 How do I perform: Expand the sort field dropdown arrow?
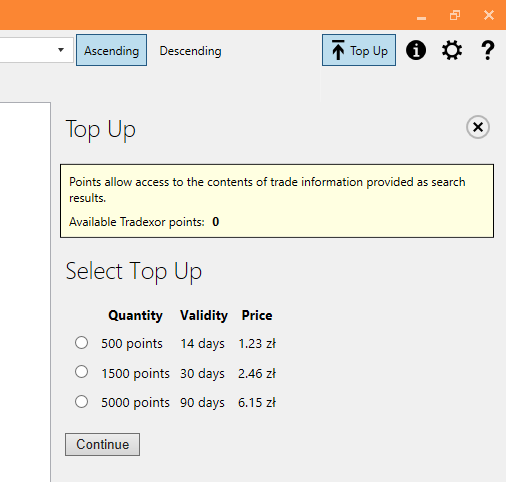[61, 50]
